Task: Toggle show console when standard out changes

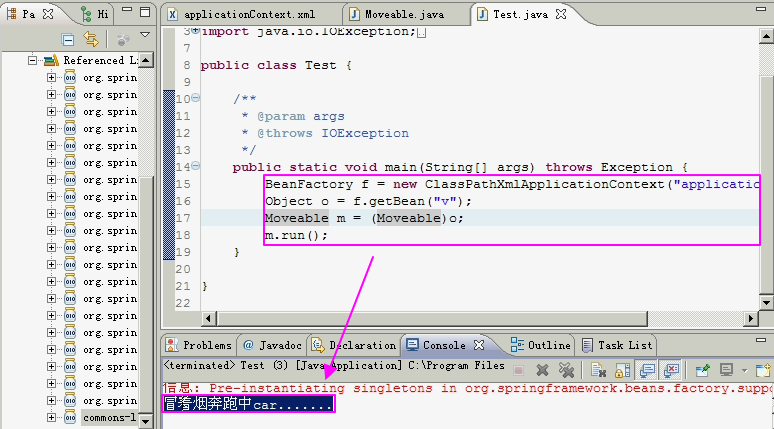Action: [x=647, y=370]
